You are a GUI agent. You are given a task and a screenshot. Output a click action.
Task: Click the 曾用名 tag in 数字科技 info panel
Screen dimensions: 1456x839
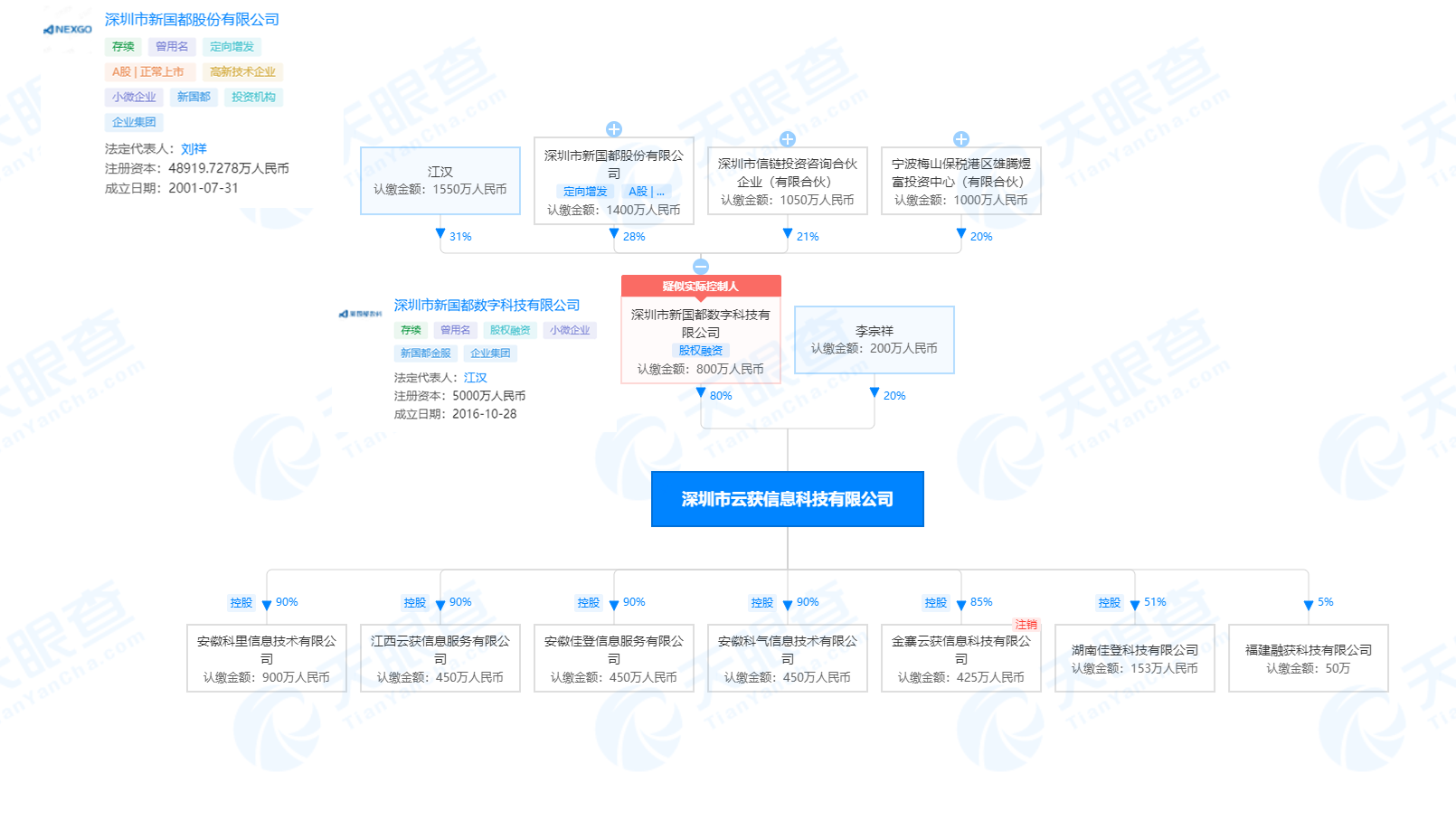455,331
